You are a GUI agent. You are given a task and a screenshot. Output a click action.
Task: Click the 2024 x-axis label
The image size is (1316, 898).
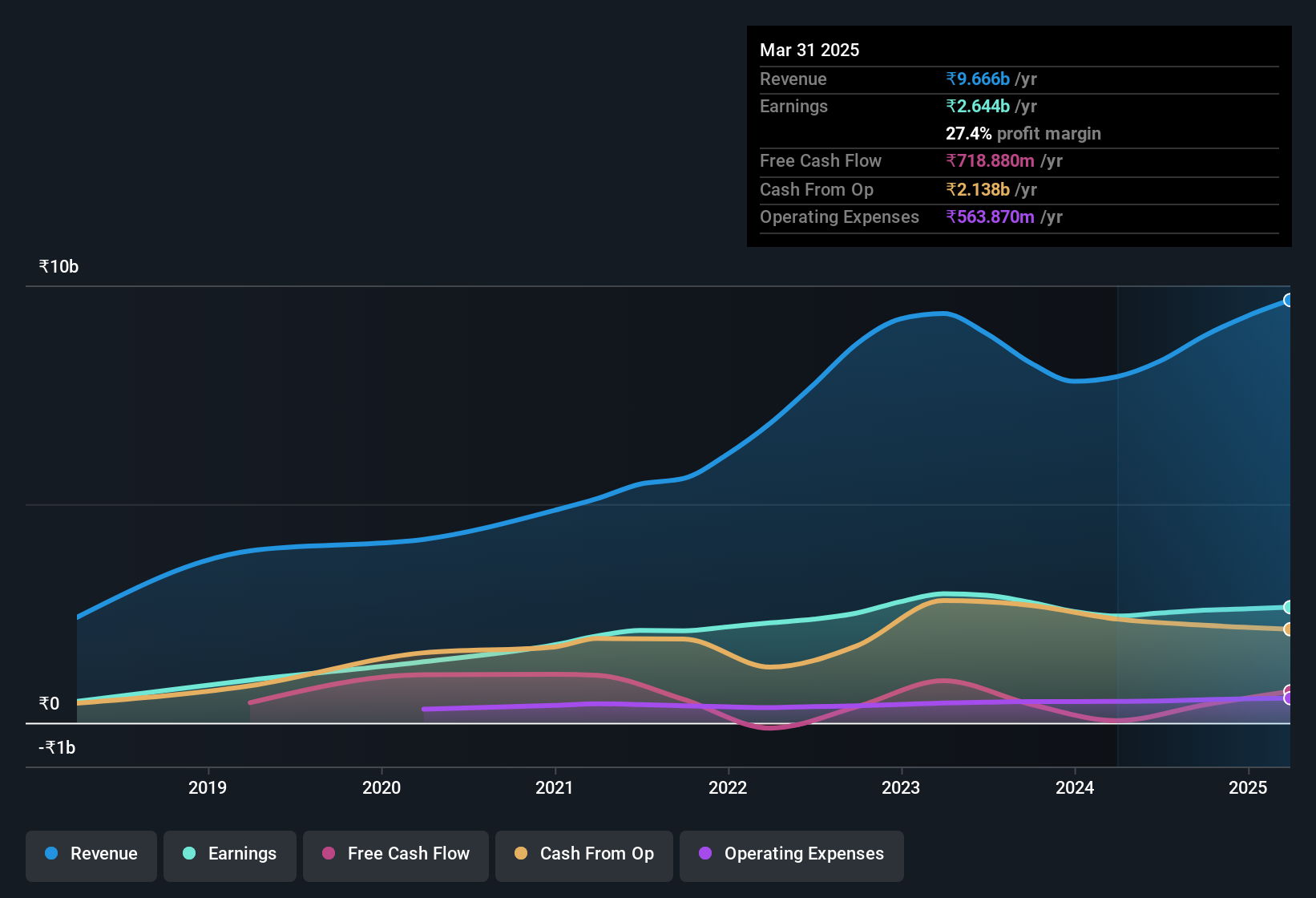(1075, 787)
